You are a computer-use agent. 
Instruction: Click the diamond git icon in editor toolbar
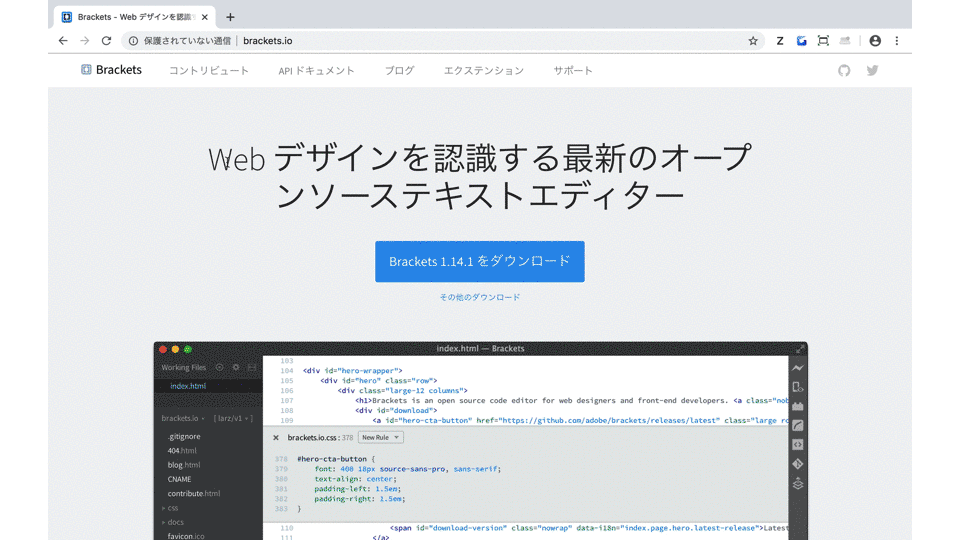798,464
